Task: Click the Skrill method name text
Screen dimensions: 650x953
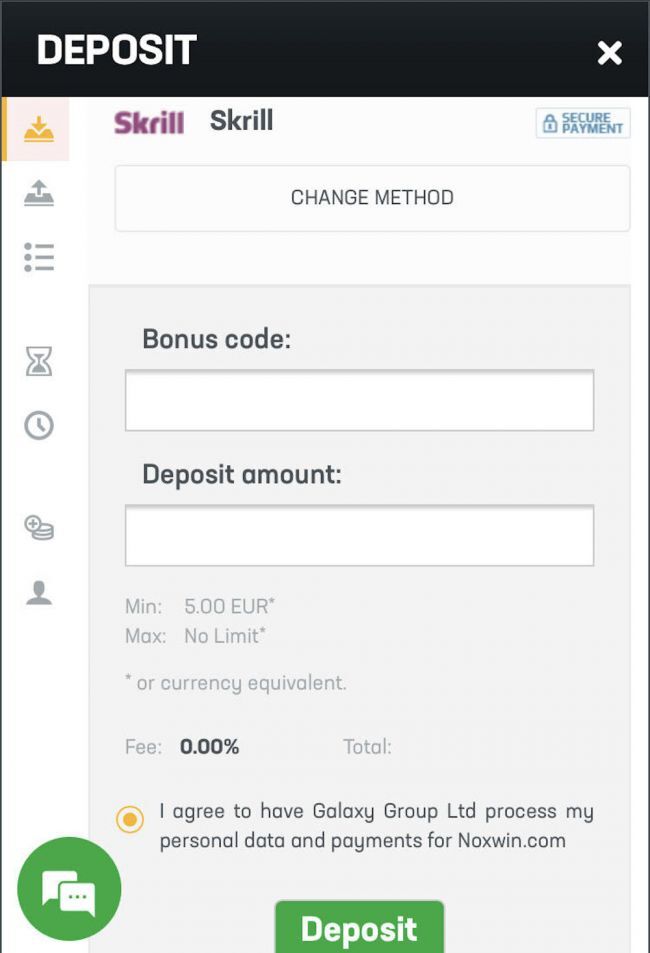Action: pos(241,121)
